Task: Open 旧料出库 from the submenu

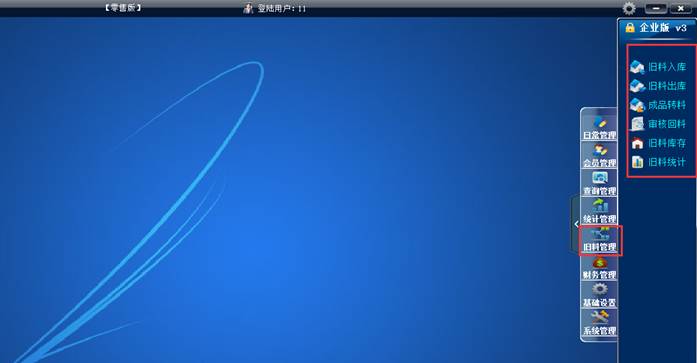Action: tap(658, 86)
